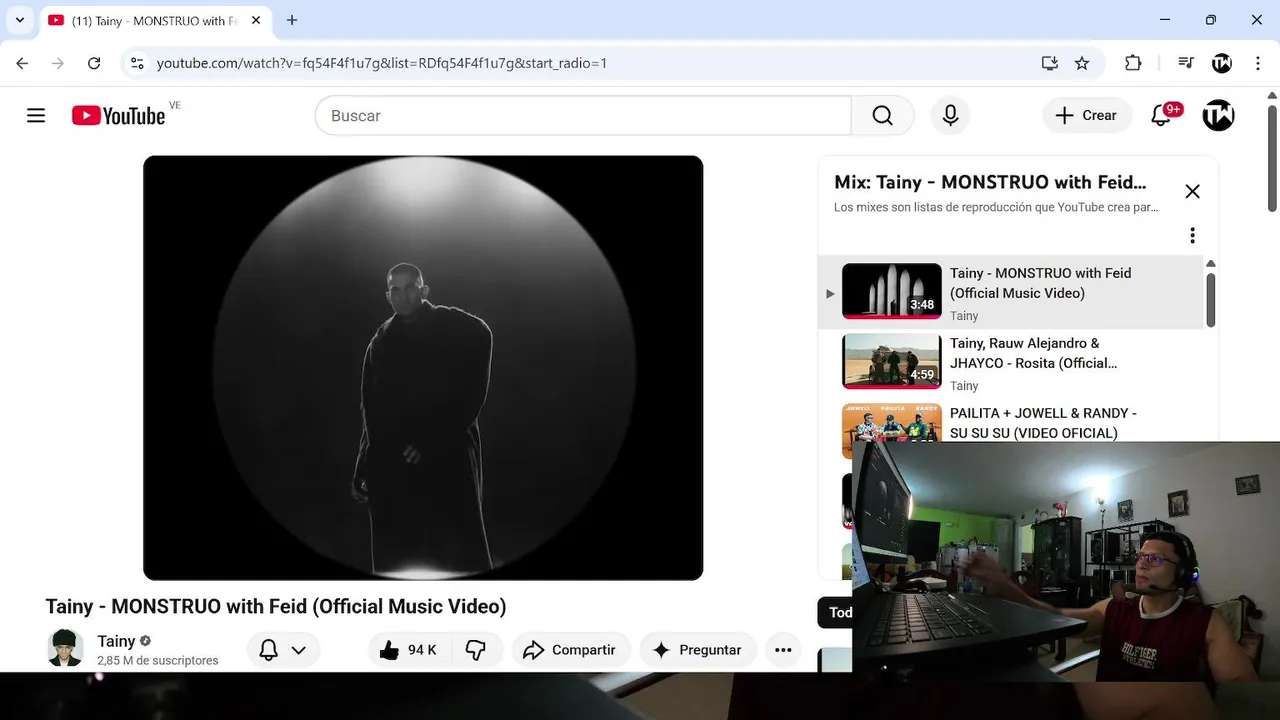This screenshot has width=1280, height=720.
Task: Dislike the video
Action: tap(476, 650)
